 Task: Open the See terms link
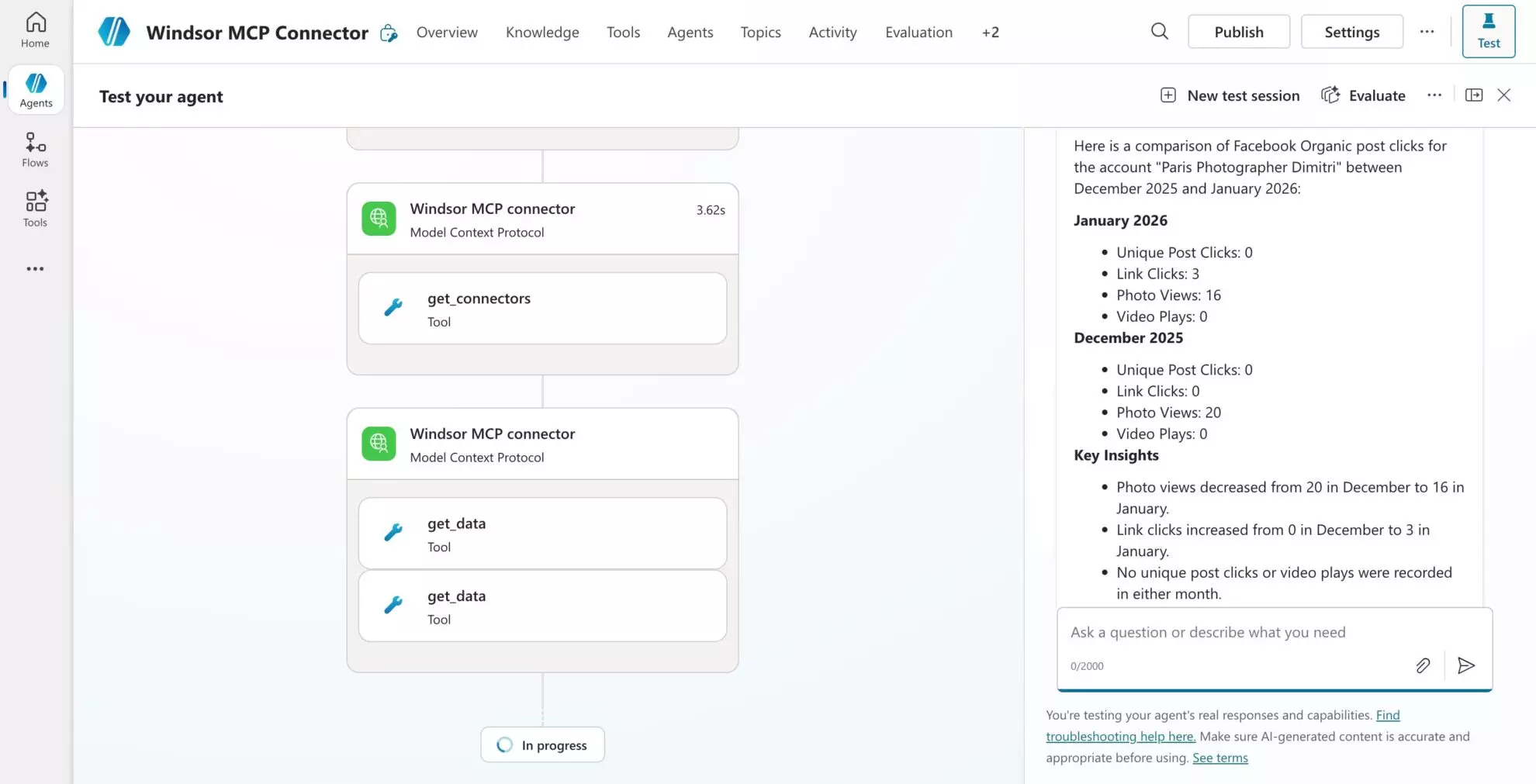click(x=1219, y=758)
